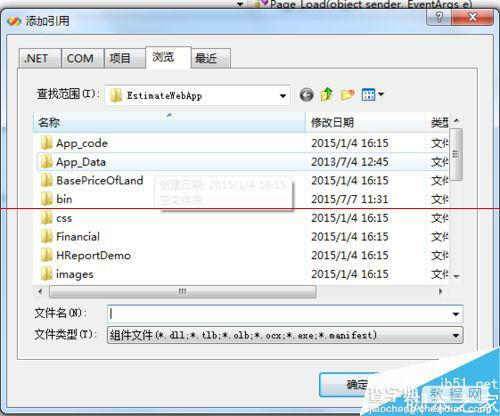Open the 文件类型 filter dropdown
Image resolution: width=500 pixels, height=416 pixels.
coord(456,335)
